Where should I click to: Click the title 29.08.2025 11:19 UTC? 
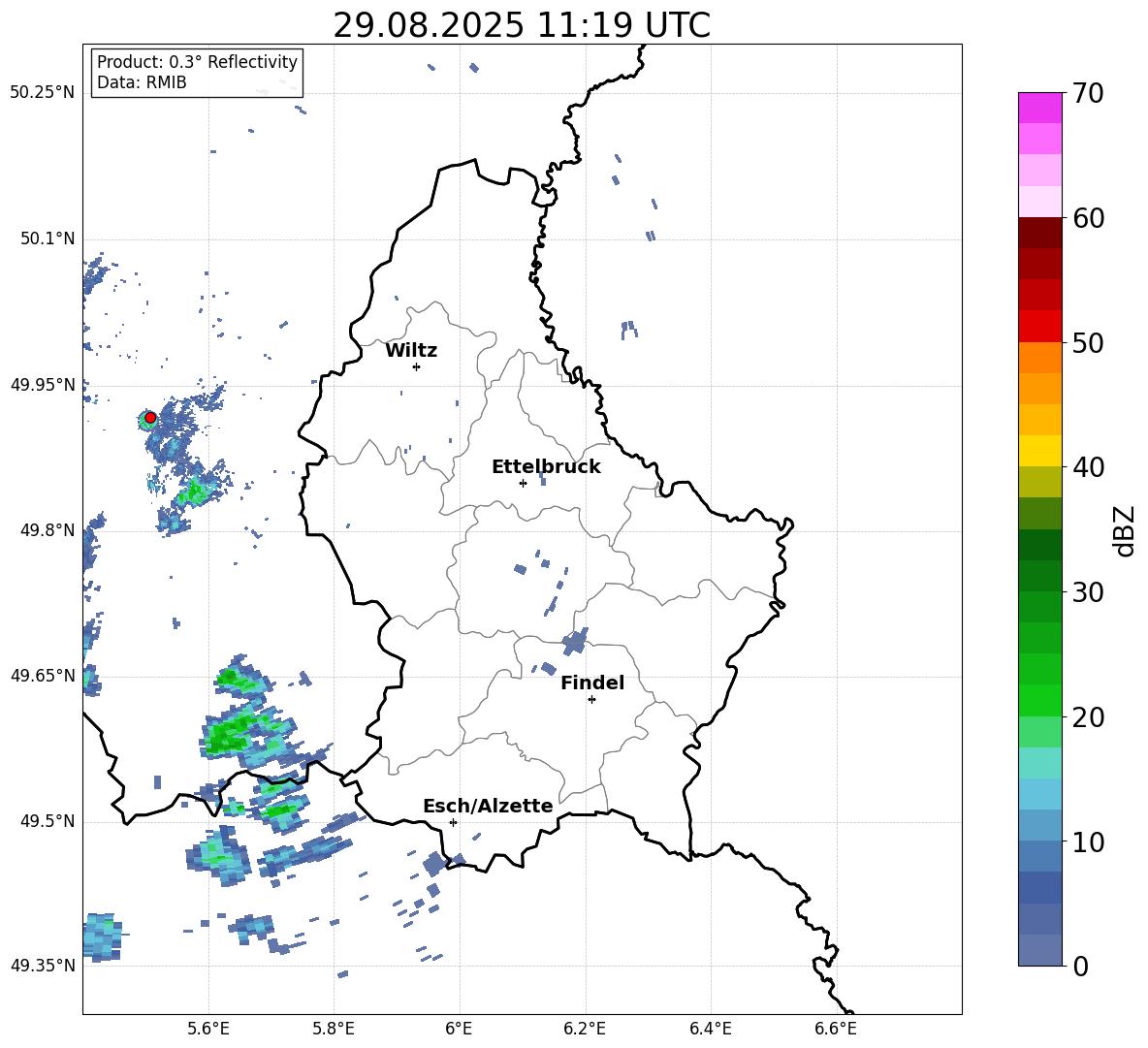tap(522, 25)
